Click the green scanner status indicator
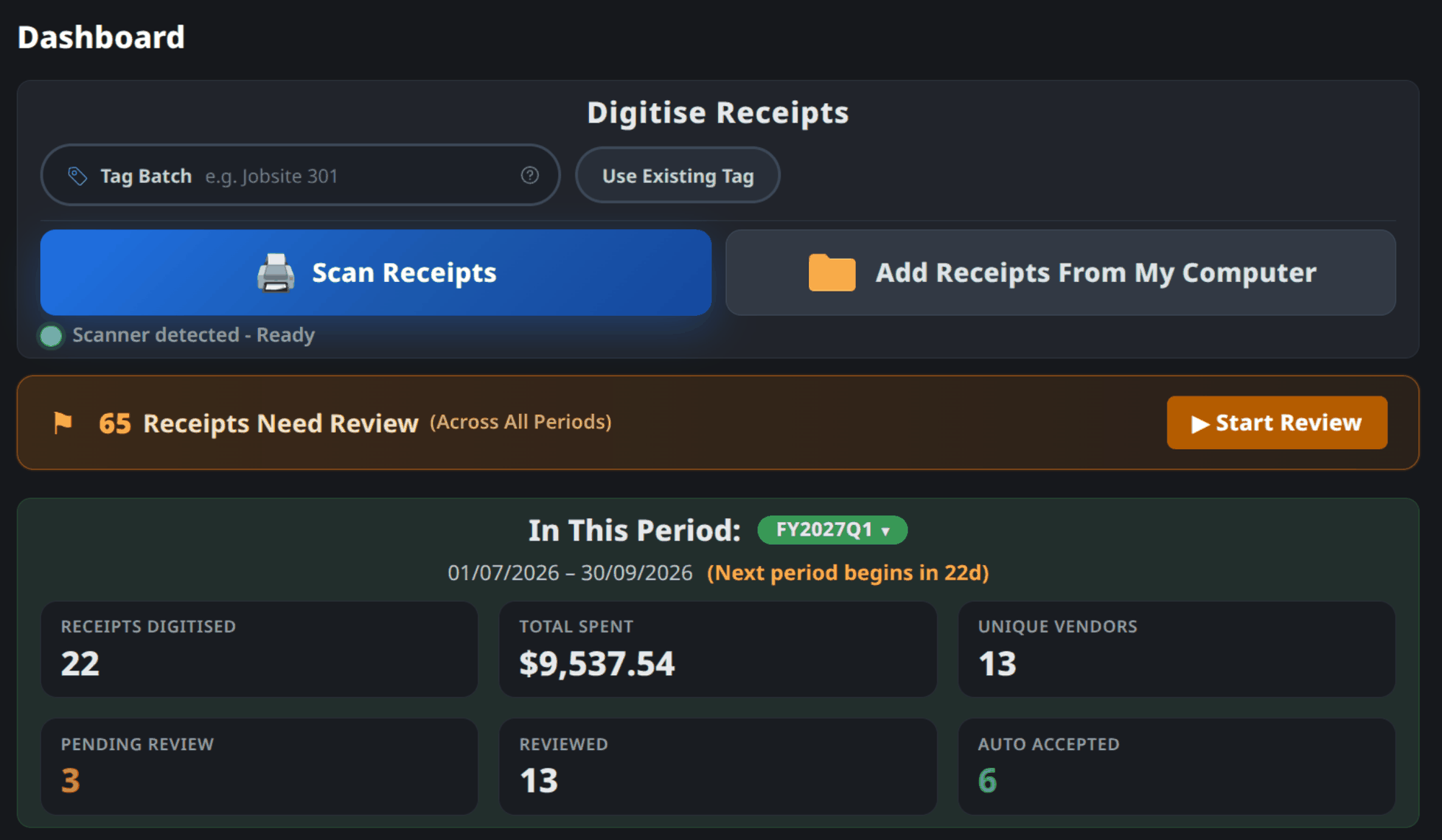This screenshot has width=1442, height=840. click(x=50, y=335)
